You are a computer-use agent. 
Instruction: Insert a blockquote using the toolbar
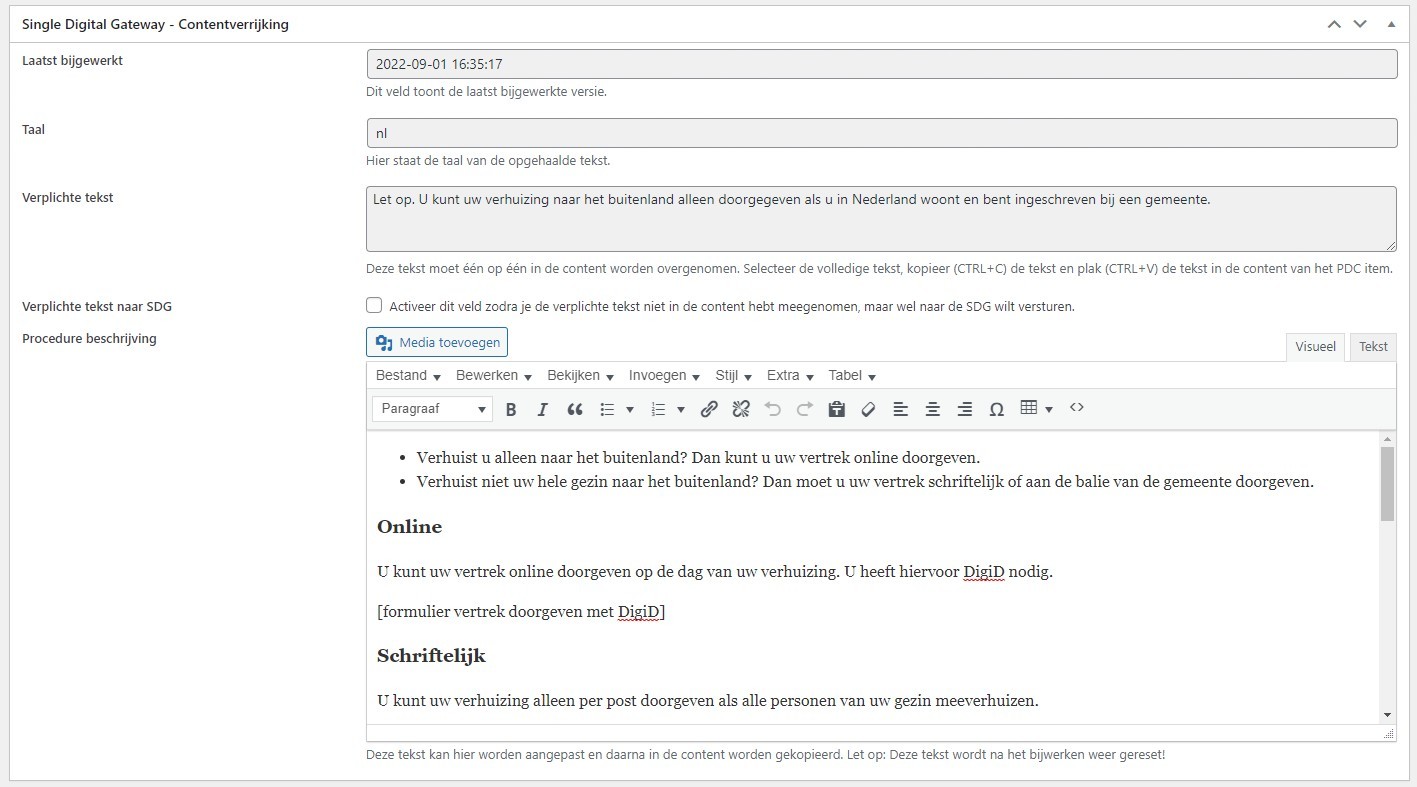[x=575, y=408]
